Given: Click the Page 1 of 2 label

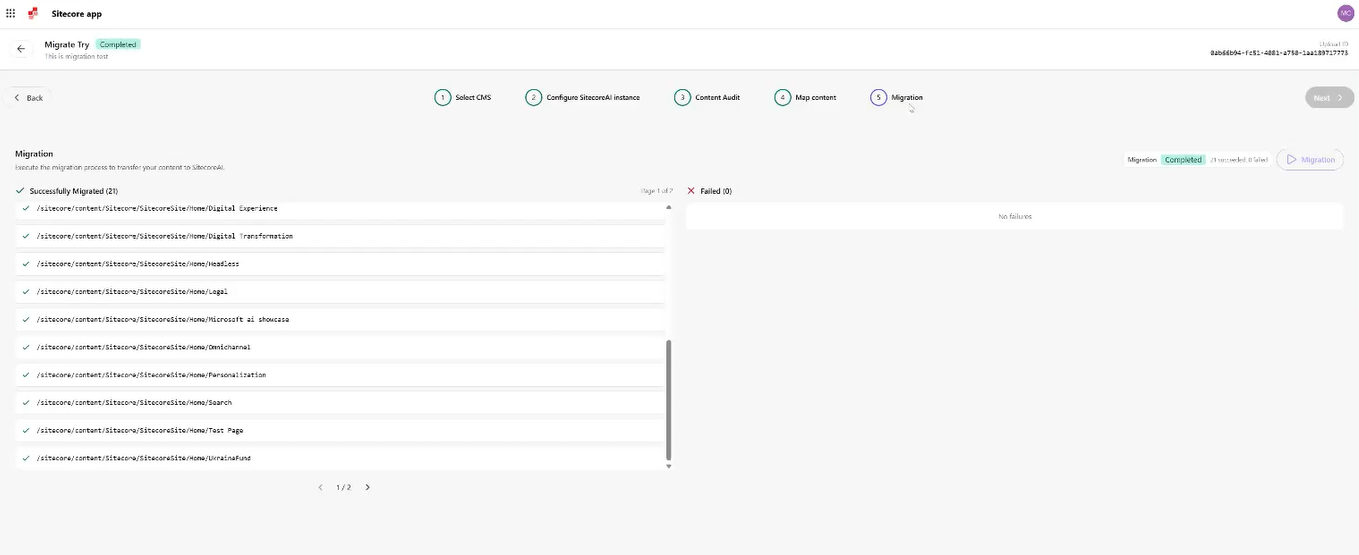Looking at the screenshot, I should [656, 190].
